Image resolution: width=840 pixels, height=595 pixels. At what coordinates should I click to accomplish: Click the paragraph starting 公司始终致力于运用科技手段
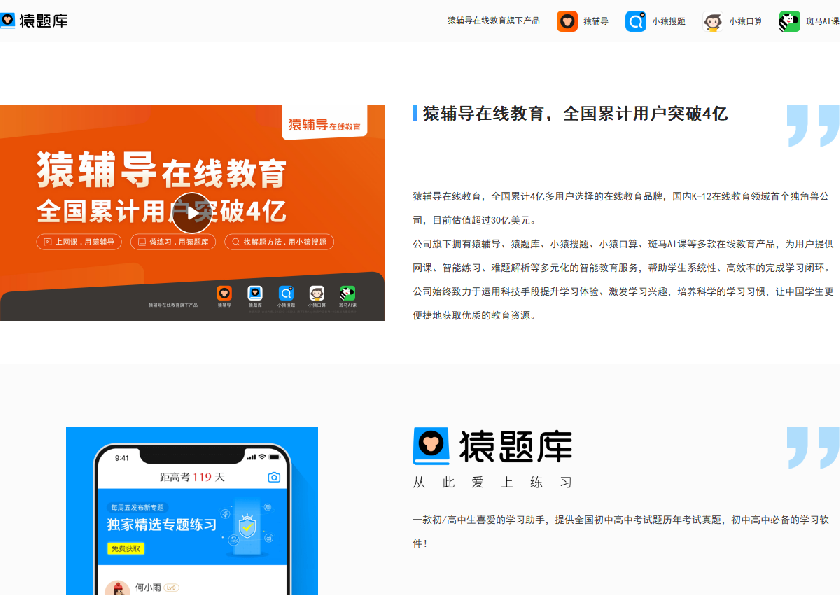(622, 303)
